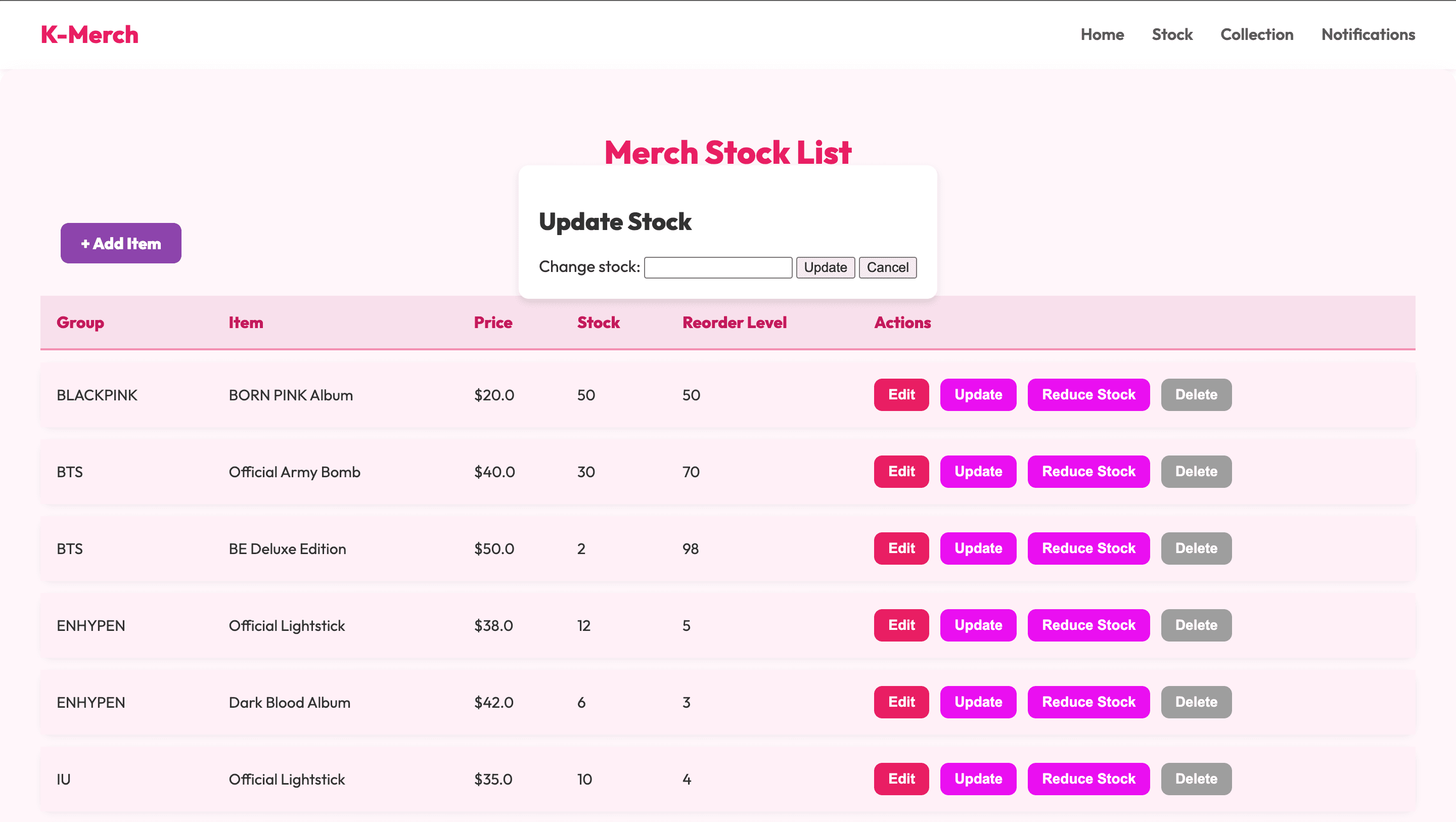Delete the BE Deluxe Edition item
The image size is (1456, 822).
click(x=1196, y=549)
